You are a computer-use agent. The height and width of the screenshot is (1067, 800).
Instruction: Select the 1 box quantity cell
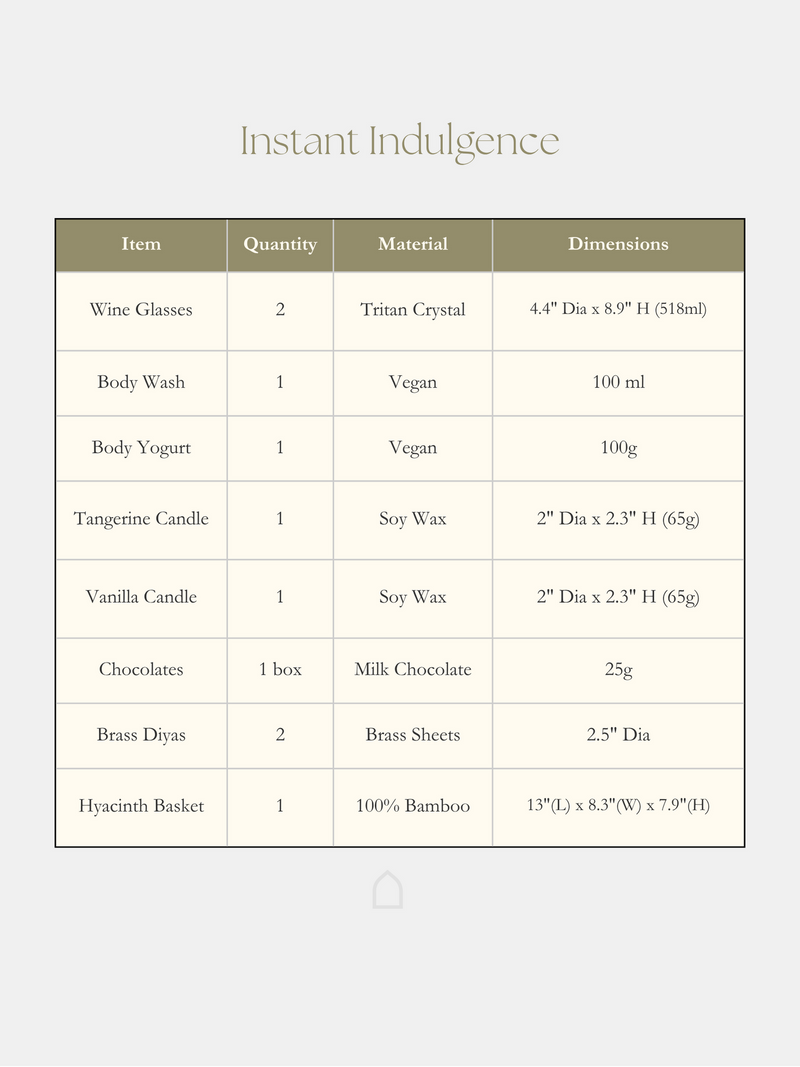[280, 669]
